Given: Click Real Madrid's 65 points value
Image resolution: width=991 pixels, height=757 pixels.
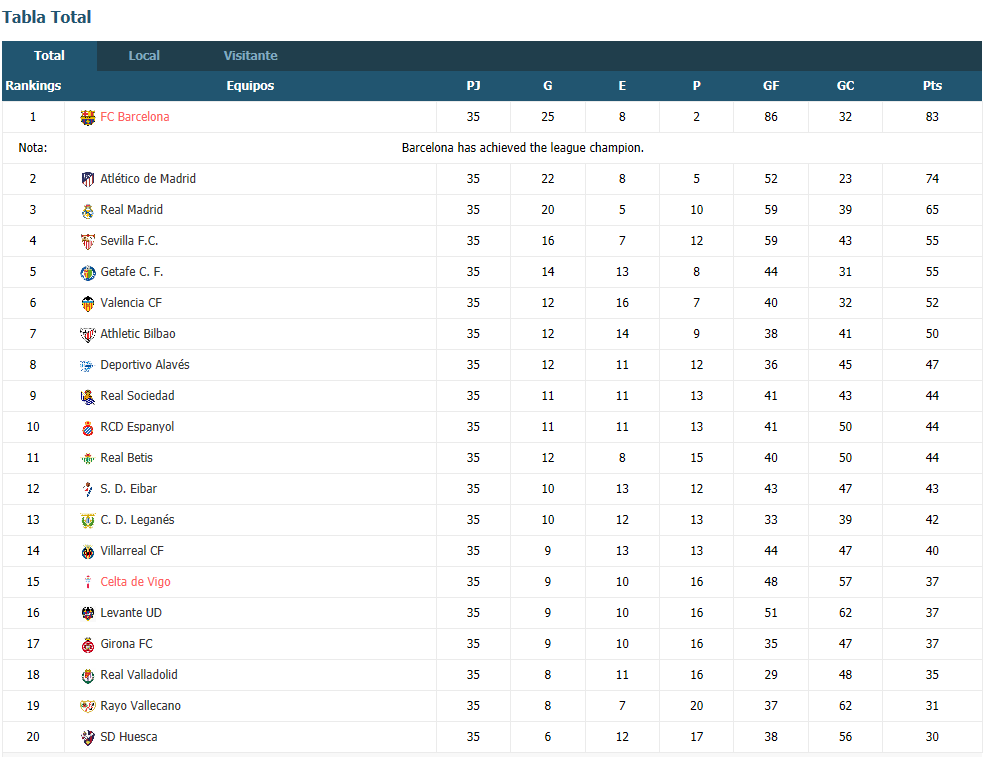Looking at the screenshot, I should [932, 209].
